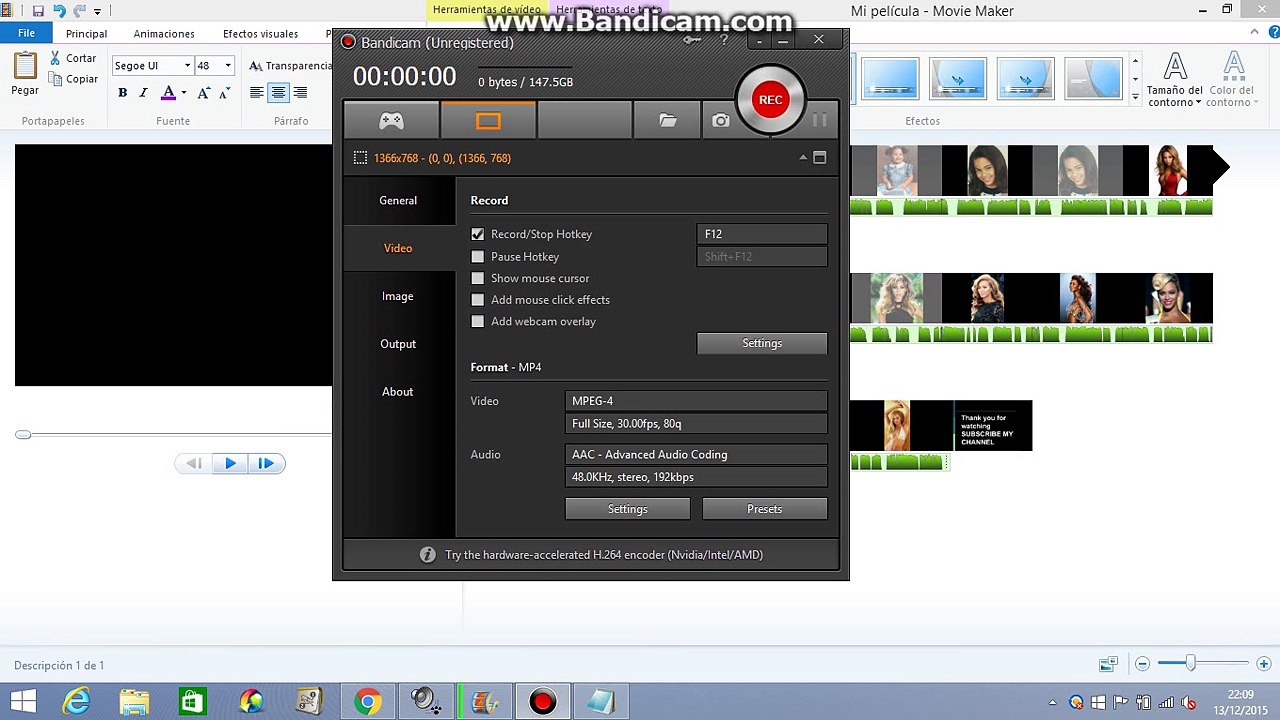Screen dimensions: 1280x720
Task: Click the Bandicam fullscreen target window icon
Action: [x=820, y=158]
